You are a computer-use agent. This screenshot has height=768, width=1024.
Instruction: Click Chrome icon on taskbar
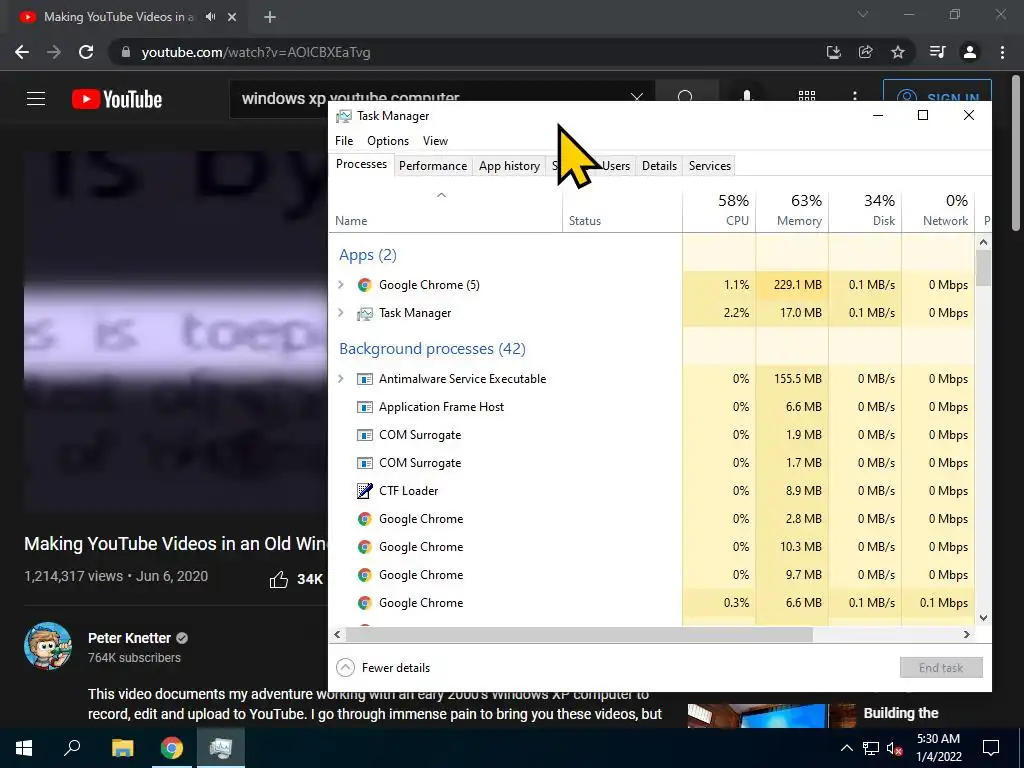172,748
